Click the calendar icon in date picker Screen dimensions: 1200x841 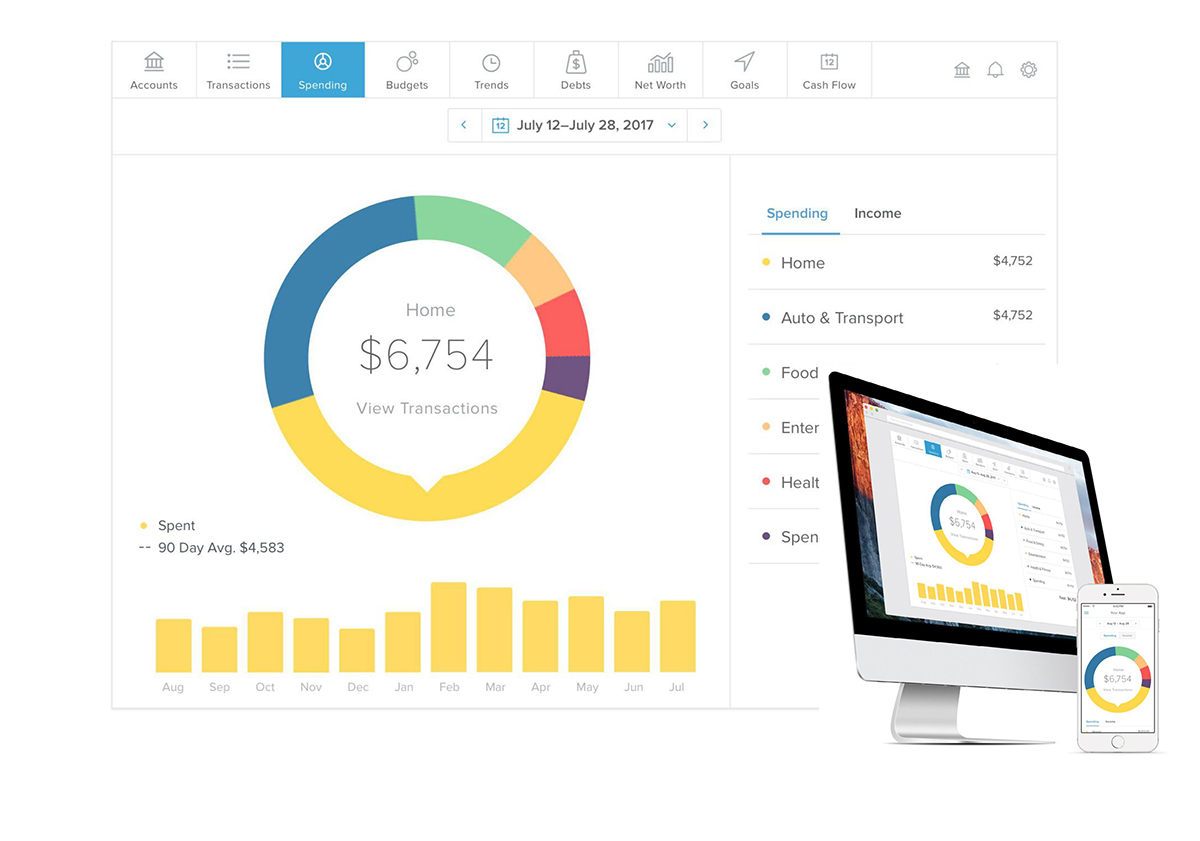click(x=500, y=125)
